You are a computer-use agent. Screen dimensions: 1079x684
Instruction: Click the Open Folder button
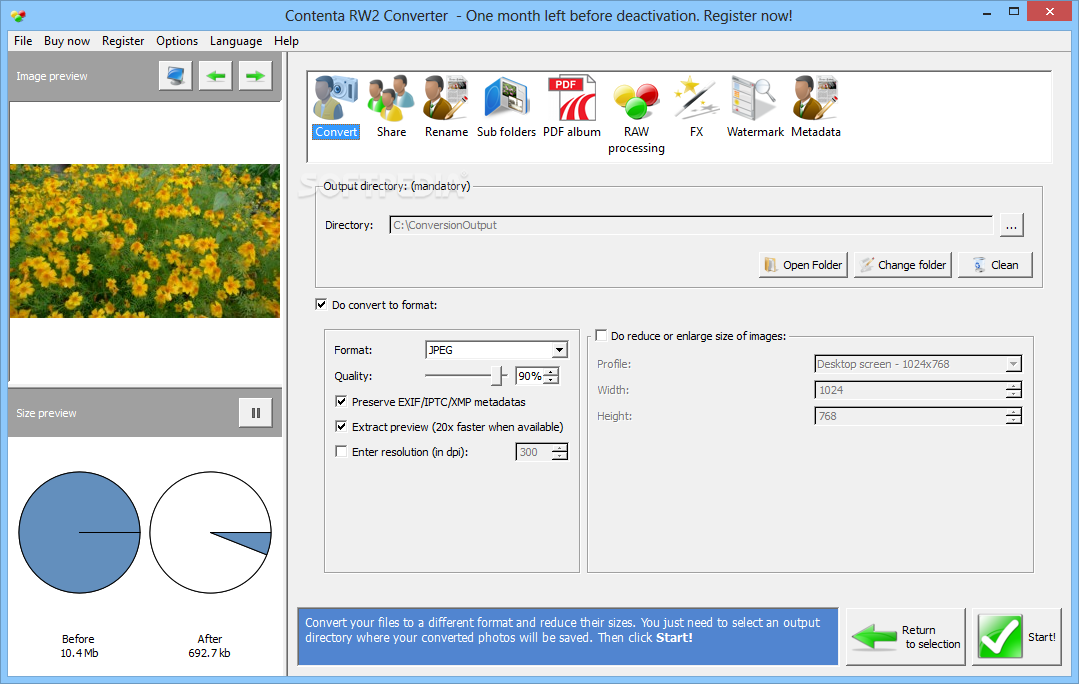coord(803,265)
